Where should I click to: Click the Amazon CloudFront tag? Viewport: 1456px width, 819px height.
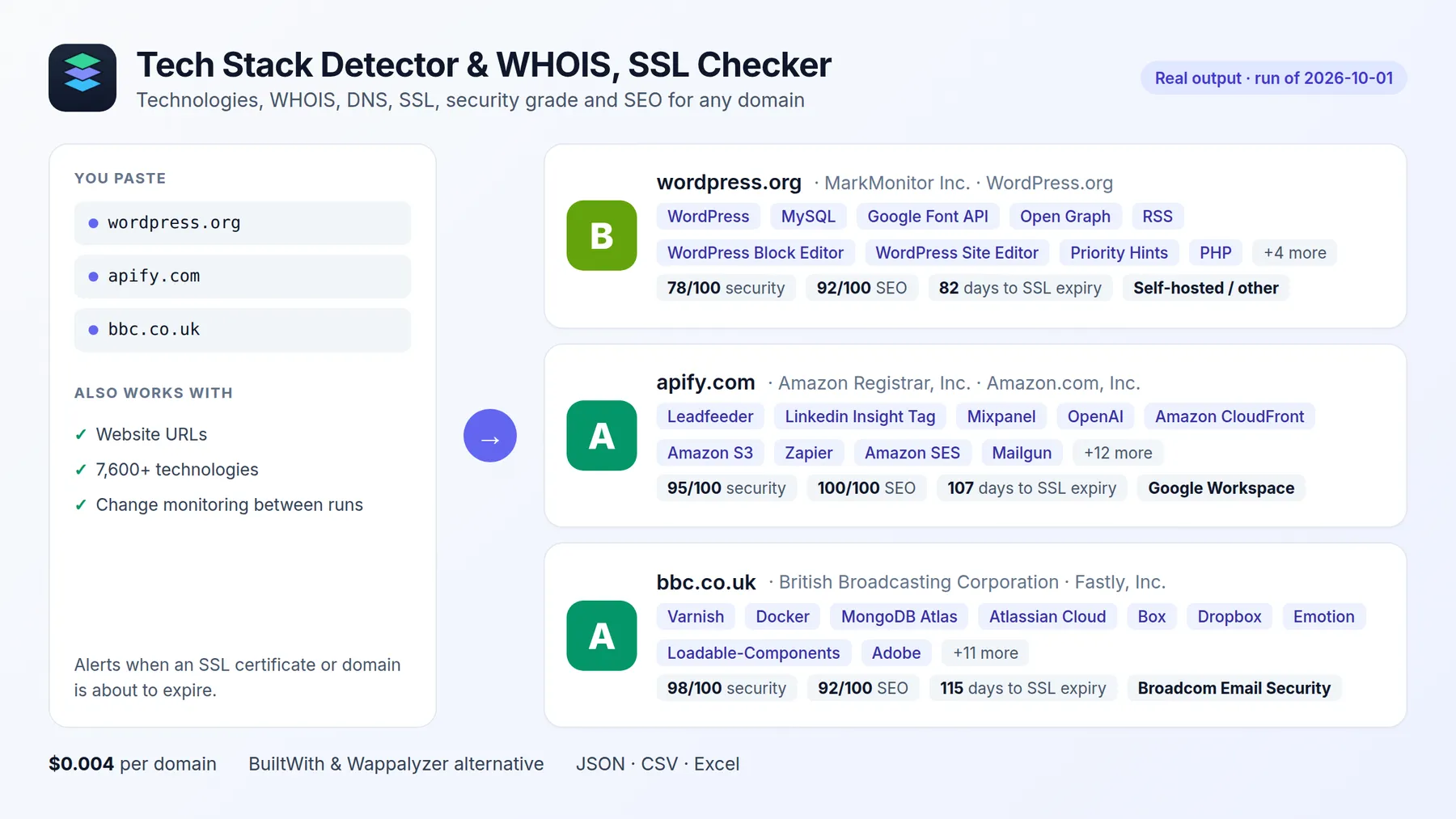1230,416
